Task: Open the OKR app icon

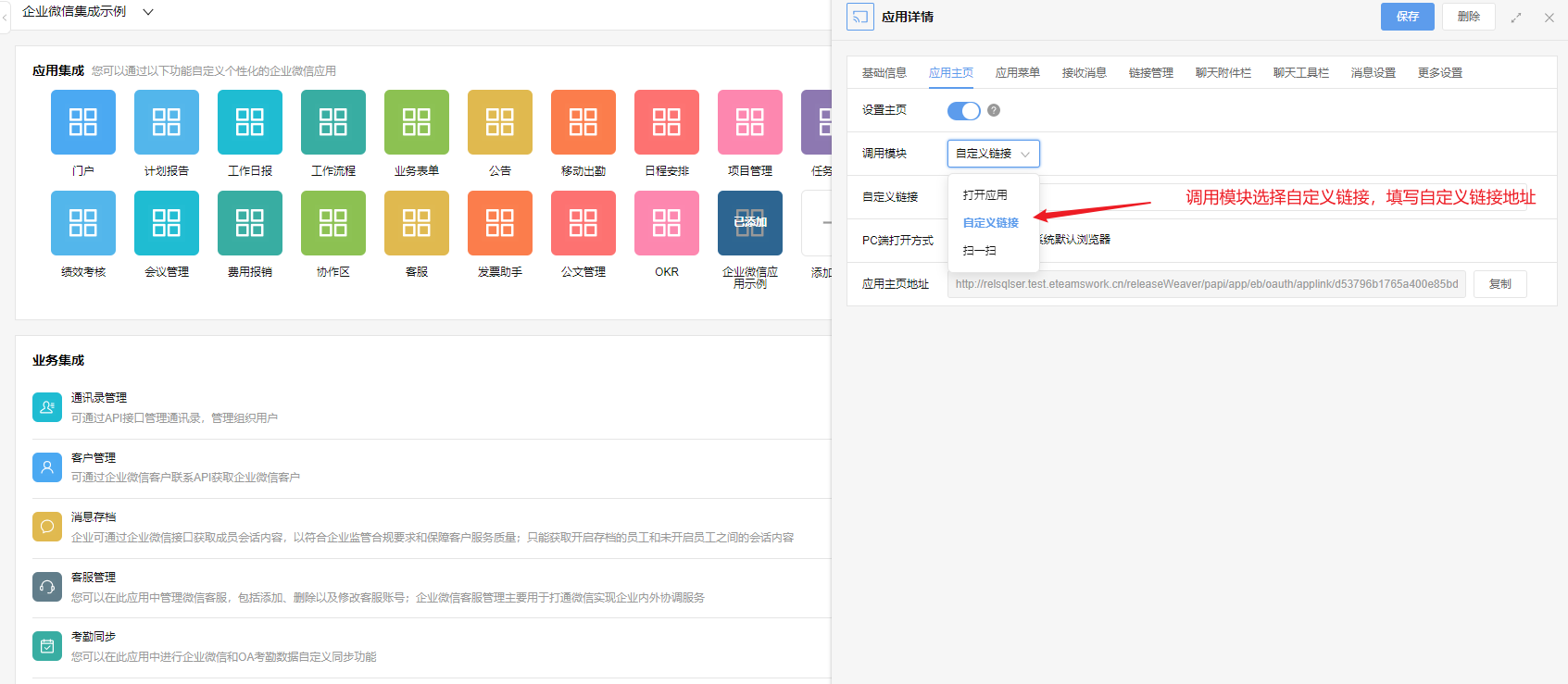Action: tap(667, 223)
